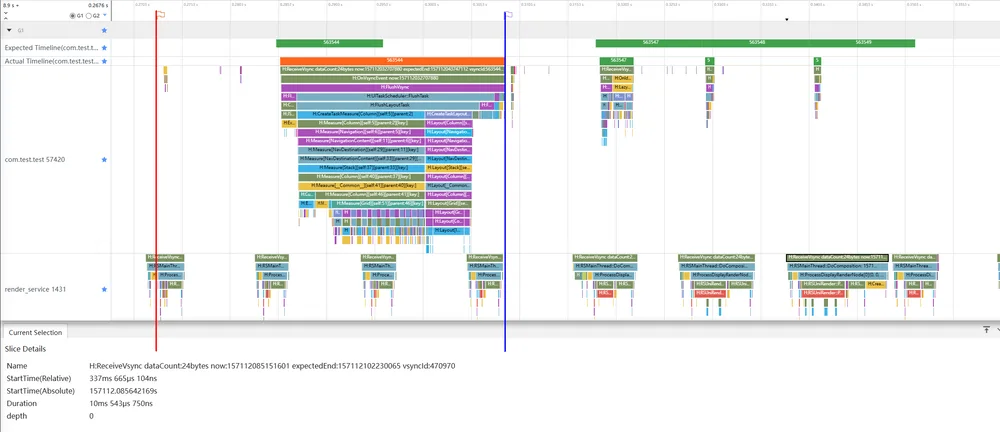The width and height of the screenshot is (1000, 432).
Task: Select Expected Timeline slice 563547
Action: click(x=650, y=43)
